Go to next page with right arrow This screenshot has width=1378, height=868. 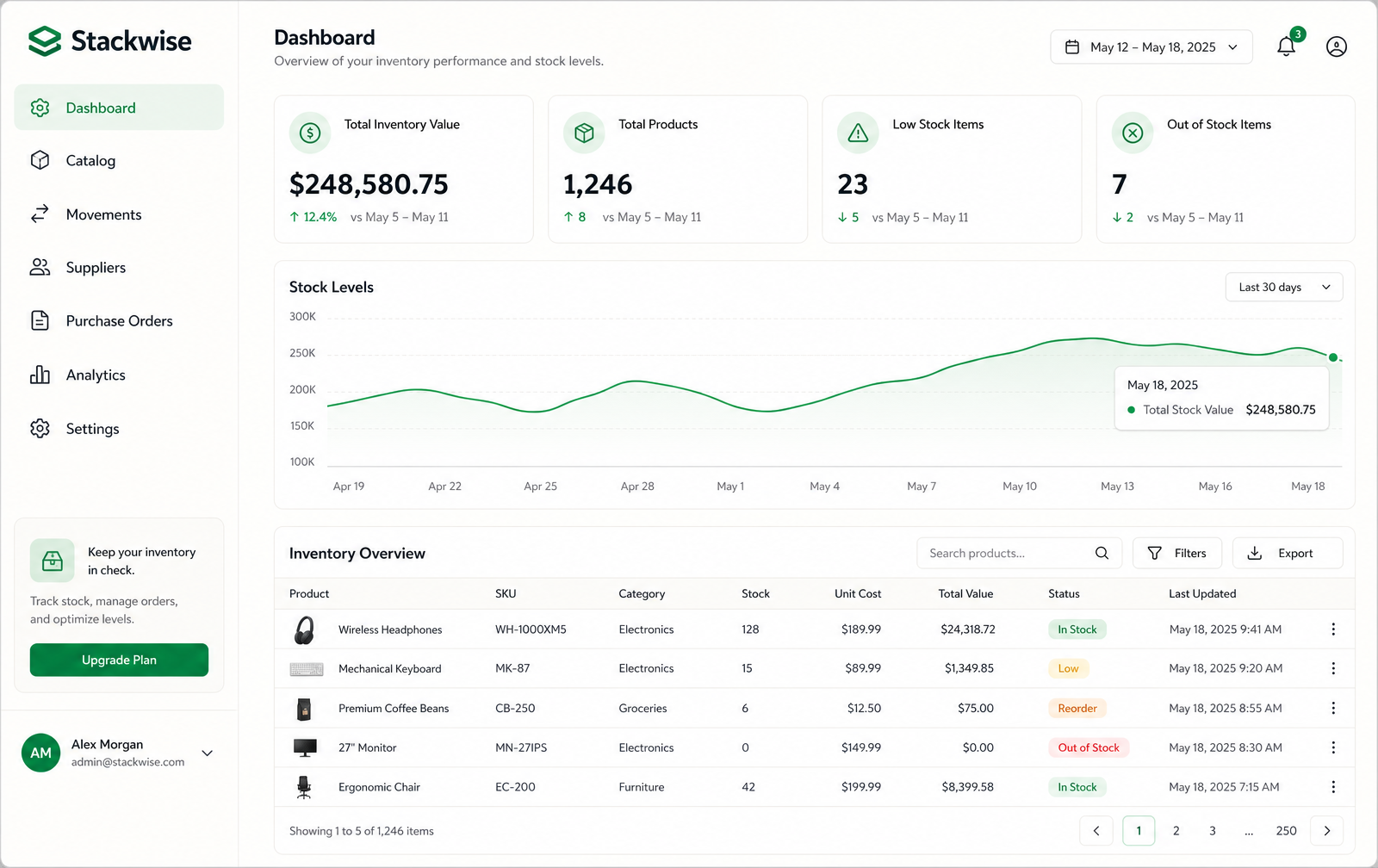pyautogui.click(x=1326, y=831)
